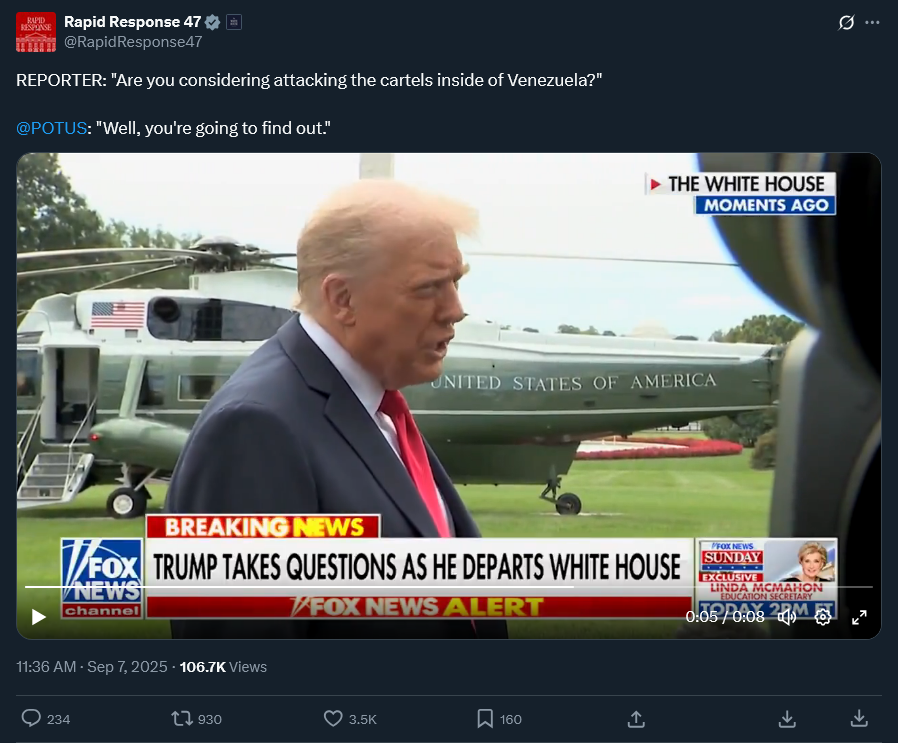The width and height of the screenshot is (898, 743).
Task: Click the blue verified checkmark badge
Action: pos(213,22)
